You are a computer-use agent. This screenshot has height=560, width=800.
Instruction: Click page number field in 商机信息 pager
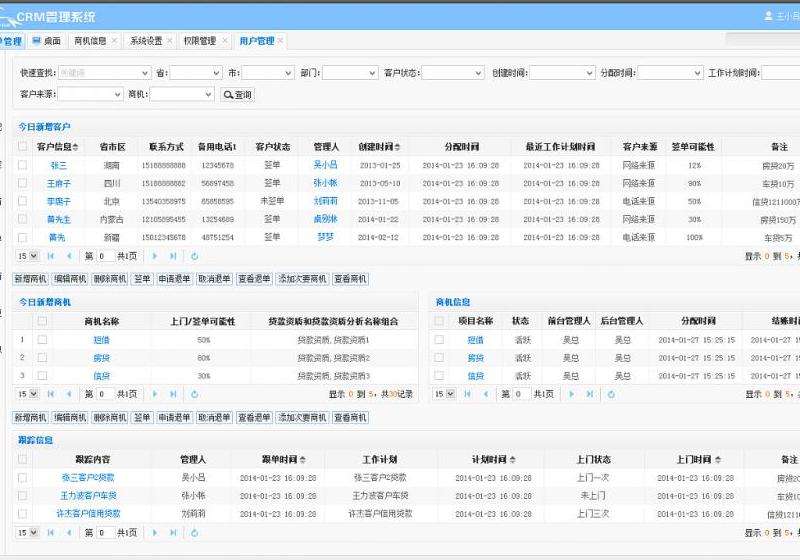coord(522,394)
